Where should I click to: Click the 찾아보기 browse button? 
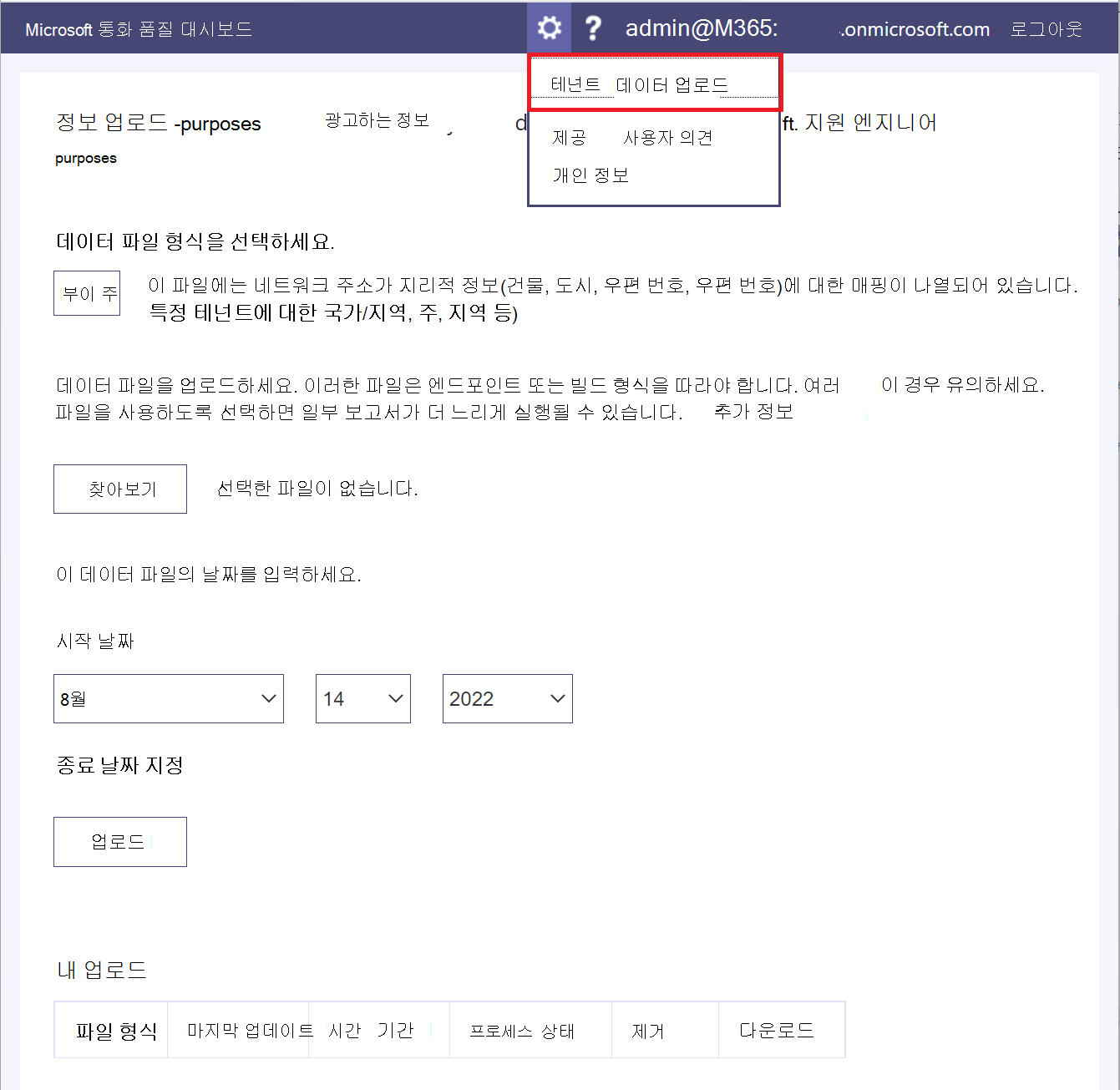[120, 489]
